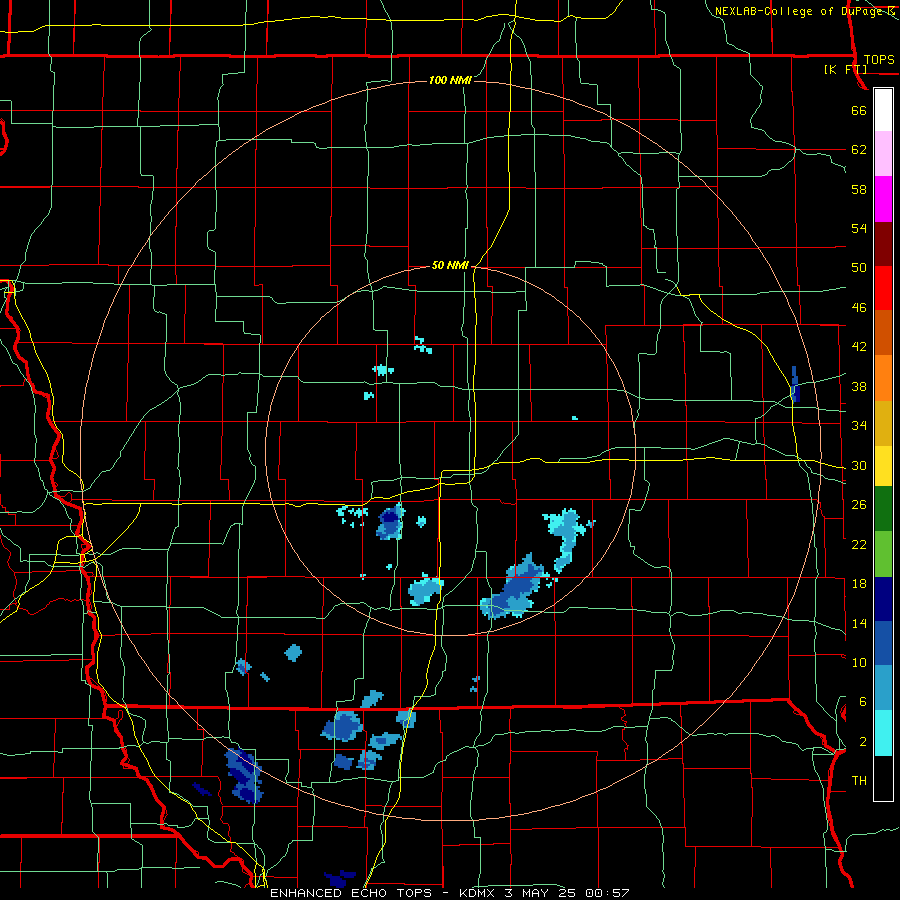Select the dark green legend swatch
Viewport: 900px width, 900px height.
883,509
